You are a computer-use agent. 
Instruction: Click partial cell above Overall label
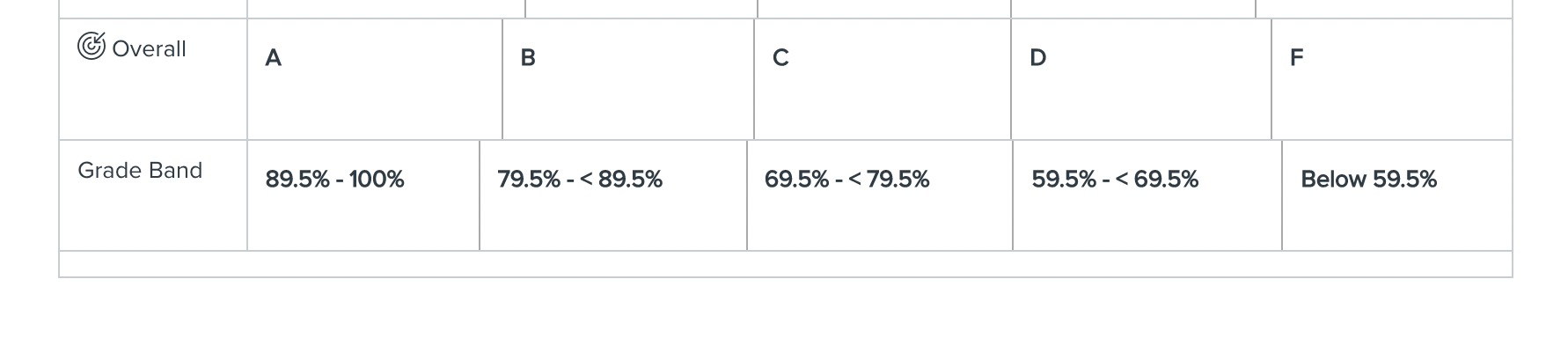153,9
